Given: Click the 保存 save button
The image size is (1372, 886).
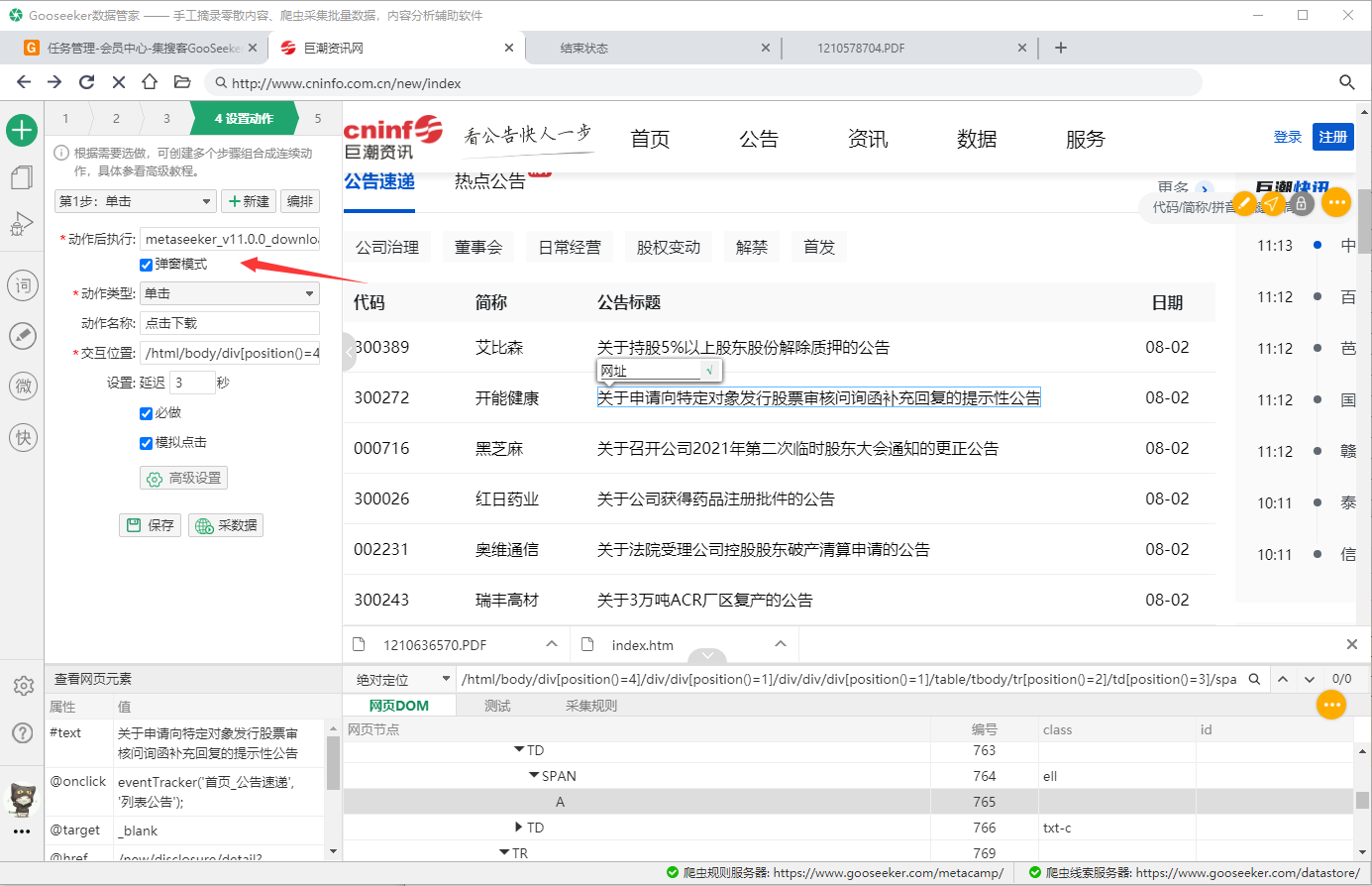Looking at the screenshot, I should point(151,525).
